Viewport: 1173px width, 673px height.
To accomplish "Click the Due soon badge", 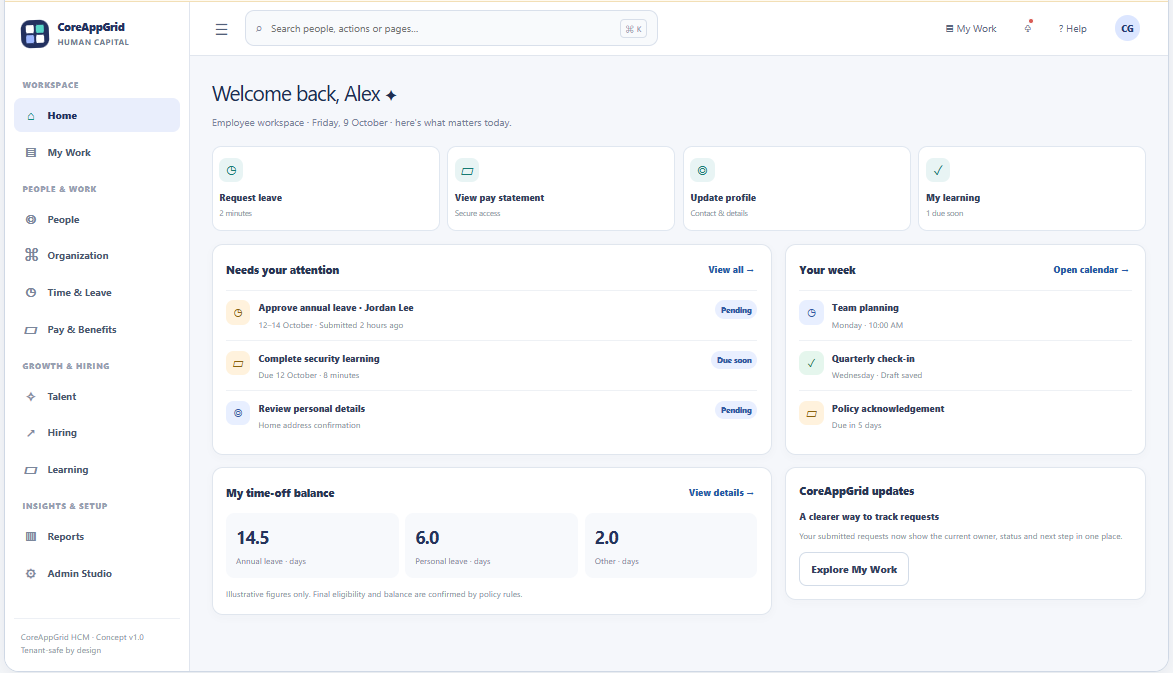I will pos(734,360).
